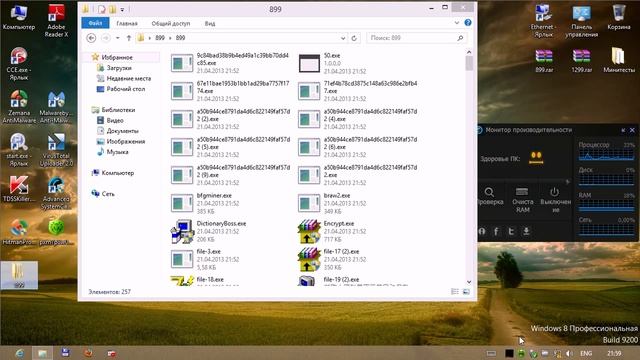This screenshot has height=360, width=640.
Task: Open Malwarebytes Anti-Malware desktop icon
Action: [x=56, y=107]
